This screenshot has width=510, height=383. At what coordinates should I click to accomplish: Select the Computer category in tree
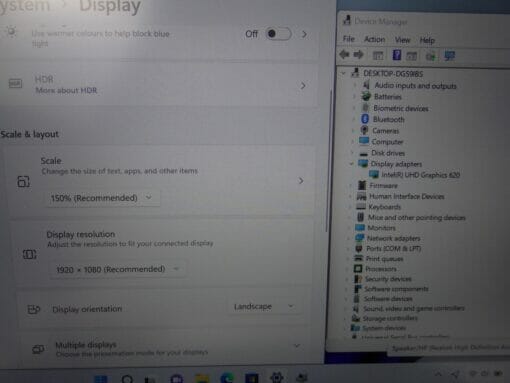[x=387, y=142]
